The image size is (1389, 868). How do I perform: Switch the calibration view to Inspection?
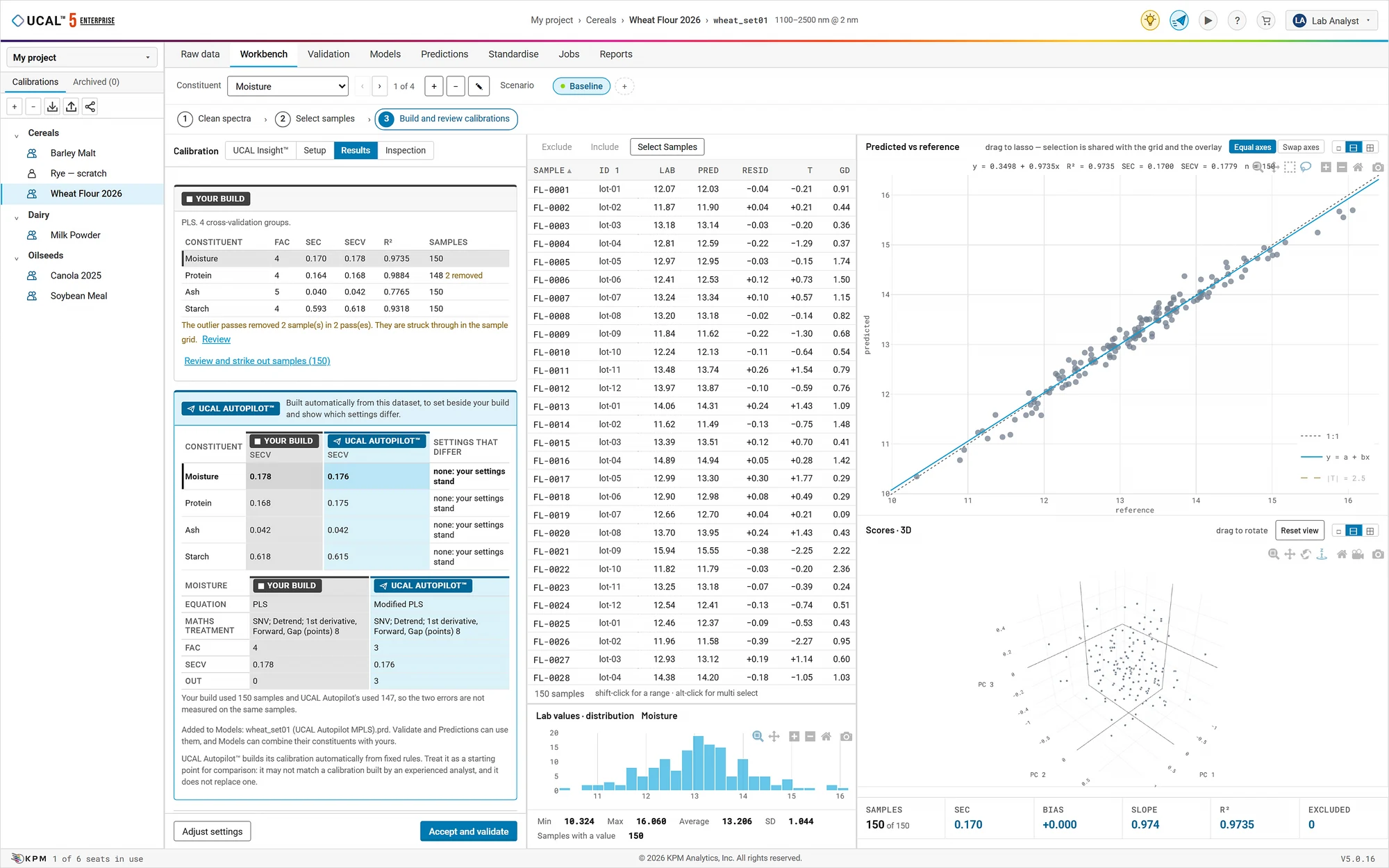406,150
